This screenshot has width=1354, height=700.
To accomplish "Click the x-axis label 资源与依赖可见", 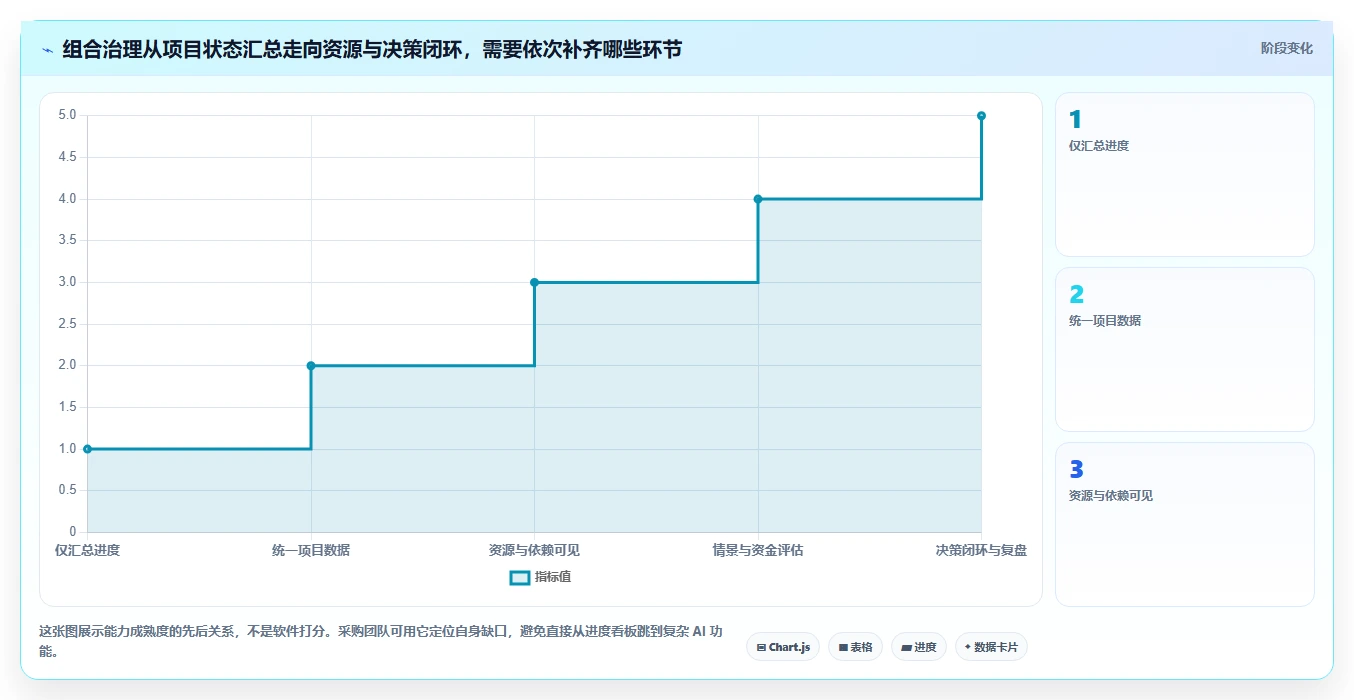I will [x=534, y=550].
